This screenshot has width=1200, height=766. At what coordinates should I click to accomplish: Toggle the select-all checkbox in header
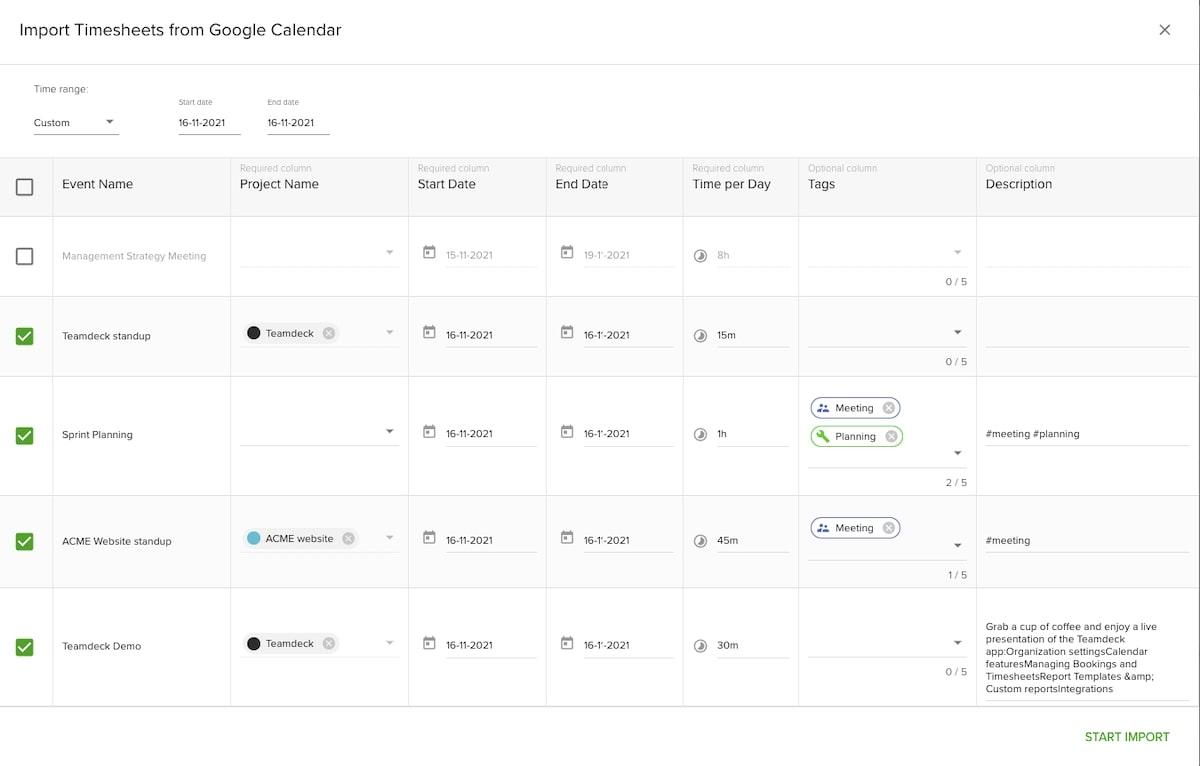pyautogui.click(x=25, y=187)
